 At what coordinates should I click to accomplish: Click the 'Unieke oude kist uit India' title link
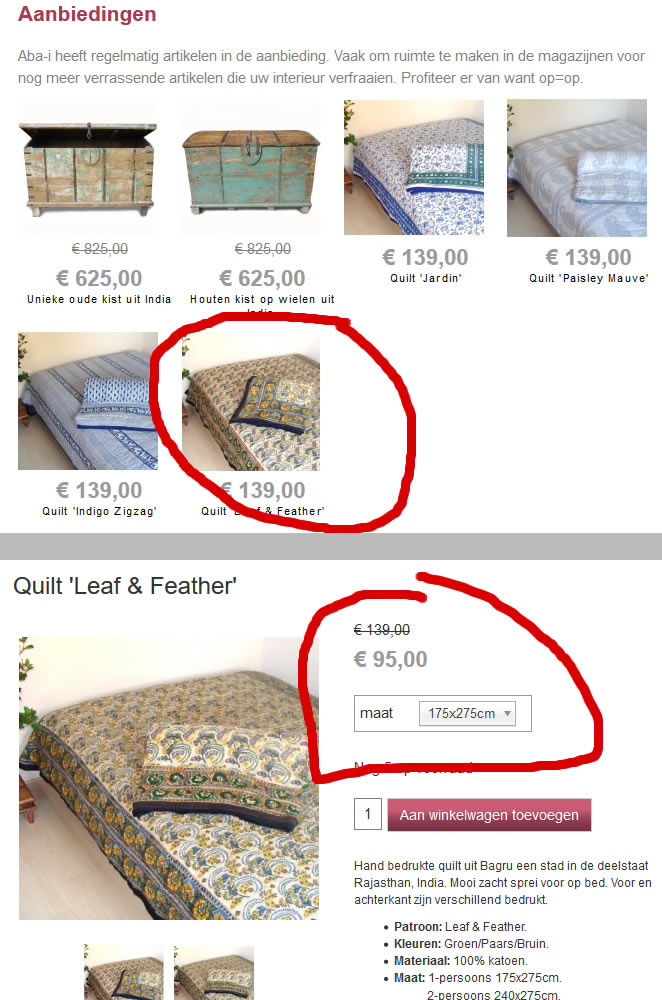(99, 299)
